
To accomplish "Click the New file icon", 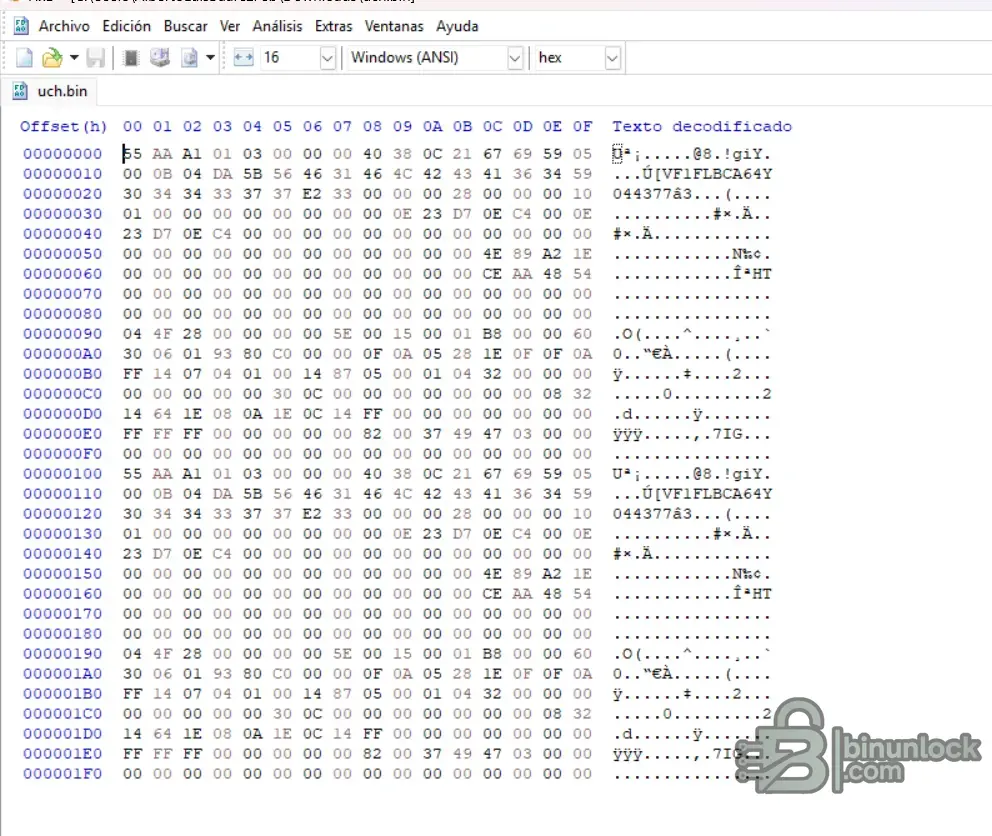I will point(24,58).
